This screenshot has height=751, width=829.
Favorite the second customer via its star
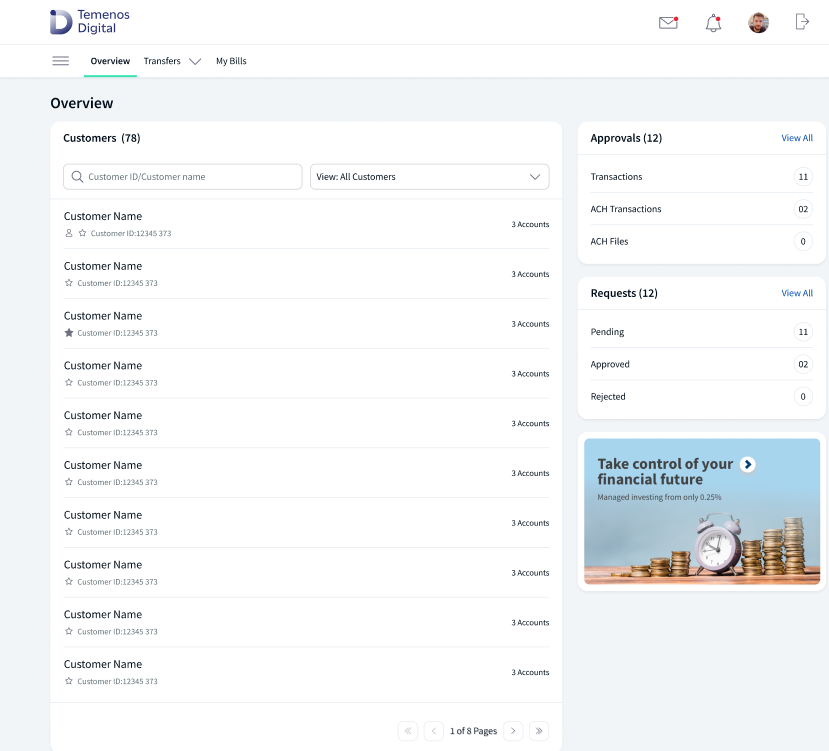pyautogui.click(x=69, y=283)
